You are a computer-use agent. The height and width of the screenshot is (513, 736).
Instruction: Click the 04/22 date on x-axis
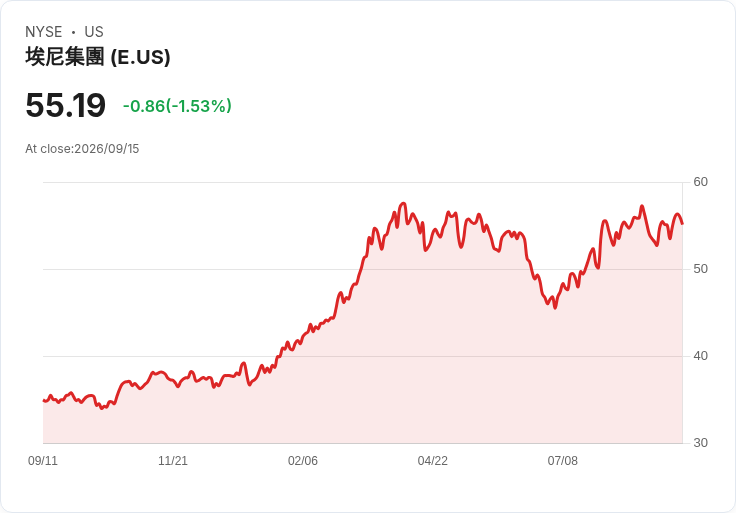pos(433,461)
